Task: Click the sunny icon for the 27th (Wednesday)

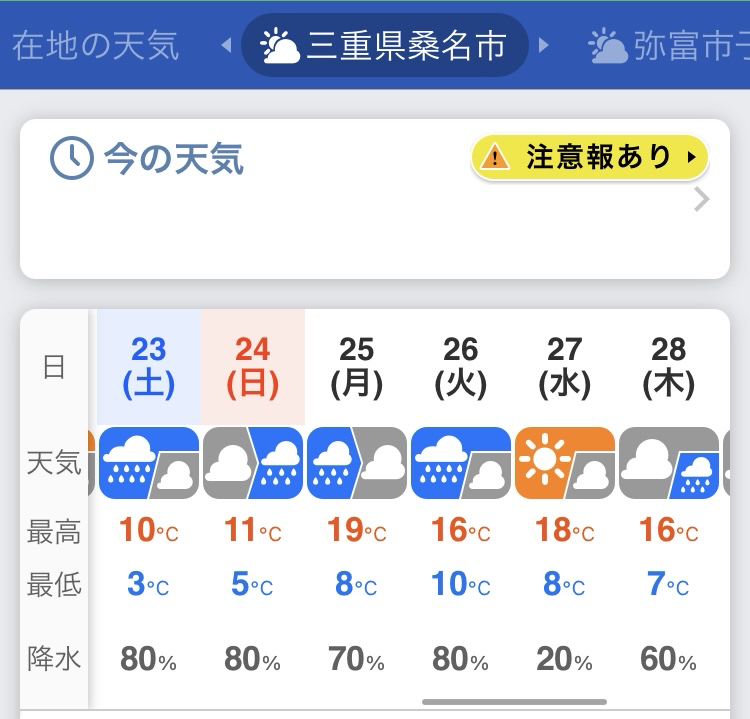Action: click(x=565, y=463)
